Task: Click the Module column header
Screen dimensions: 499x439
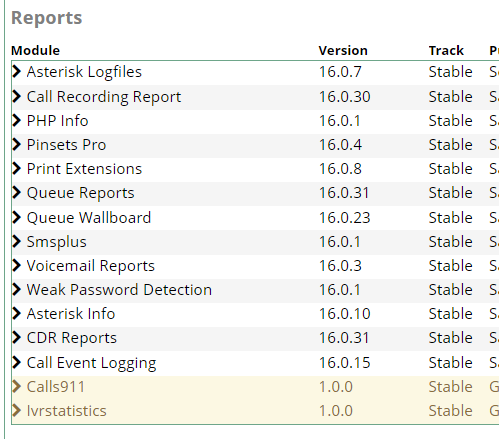Action: click(35, 51)
